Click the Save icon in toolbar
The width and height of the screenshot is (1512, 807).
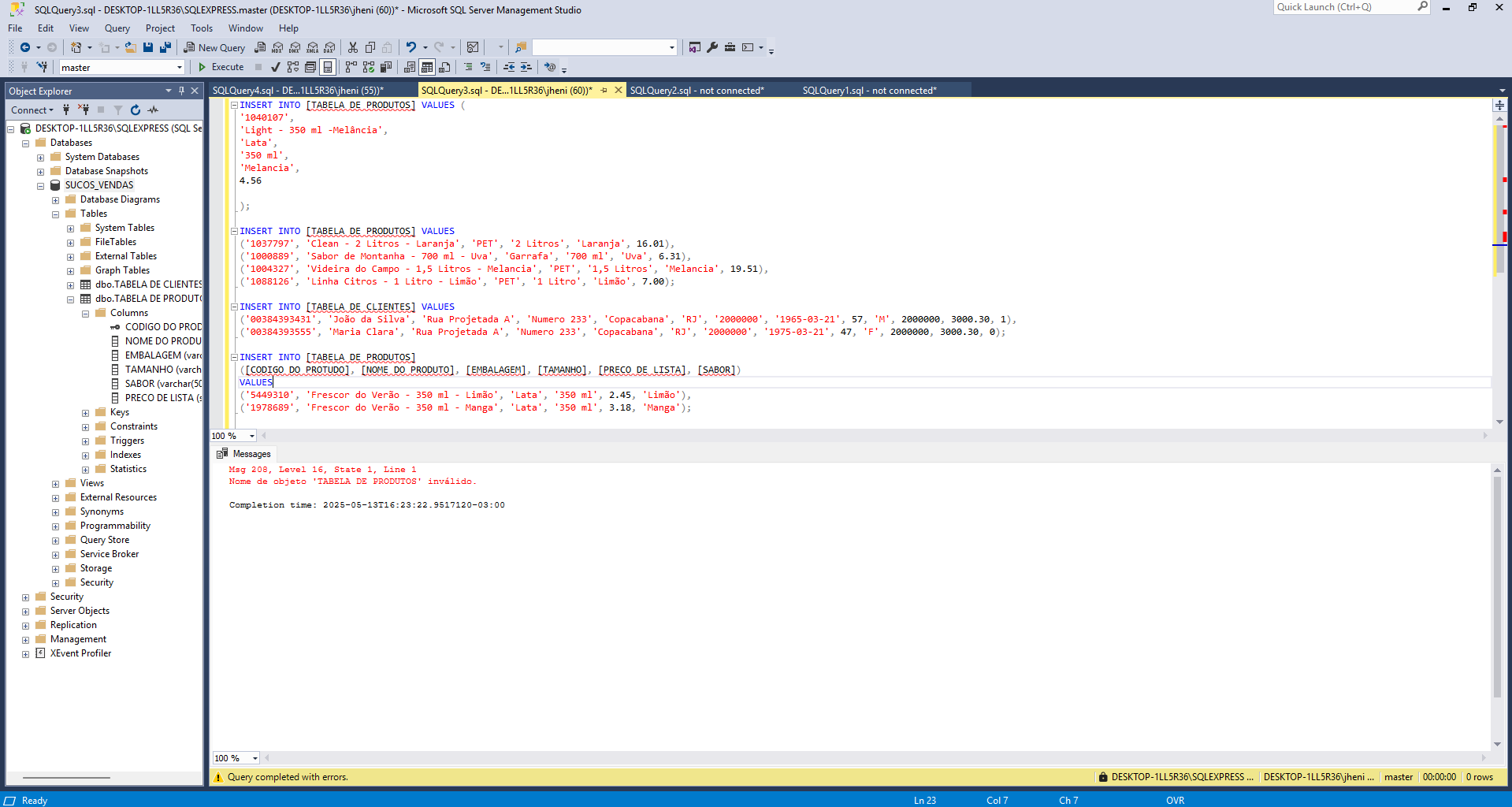coord(148,47)
